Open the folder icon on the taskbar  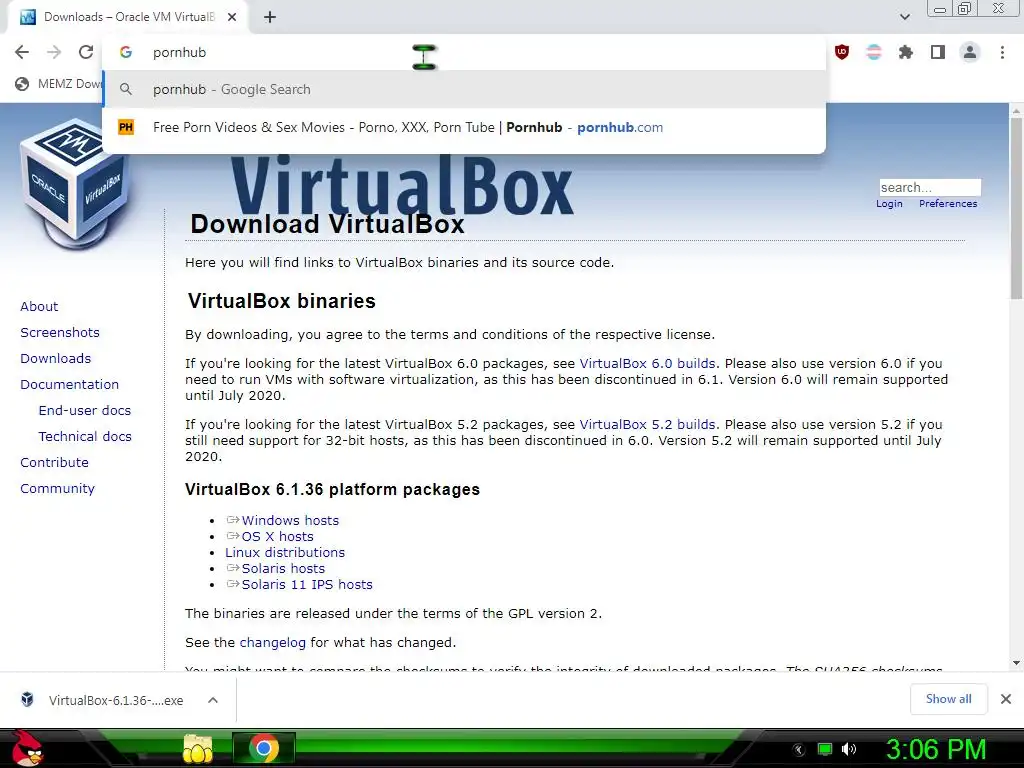tap(197, 748)
